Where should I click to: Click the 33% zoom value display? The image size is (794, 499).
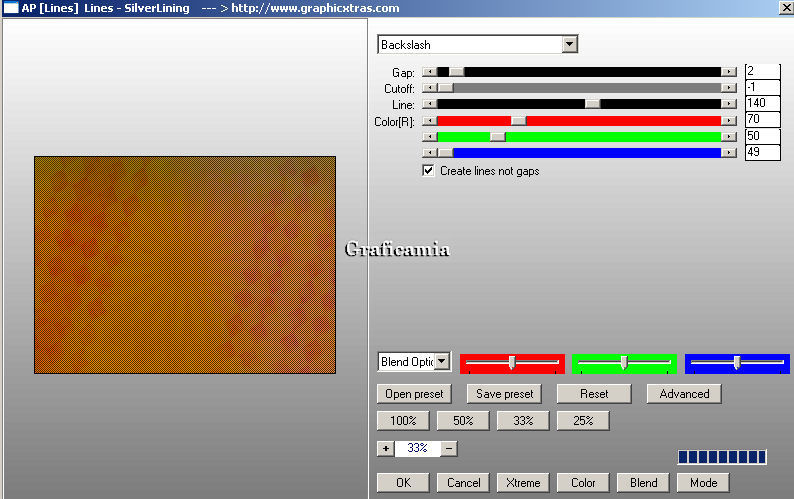point(417,448)
